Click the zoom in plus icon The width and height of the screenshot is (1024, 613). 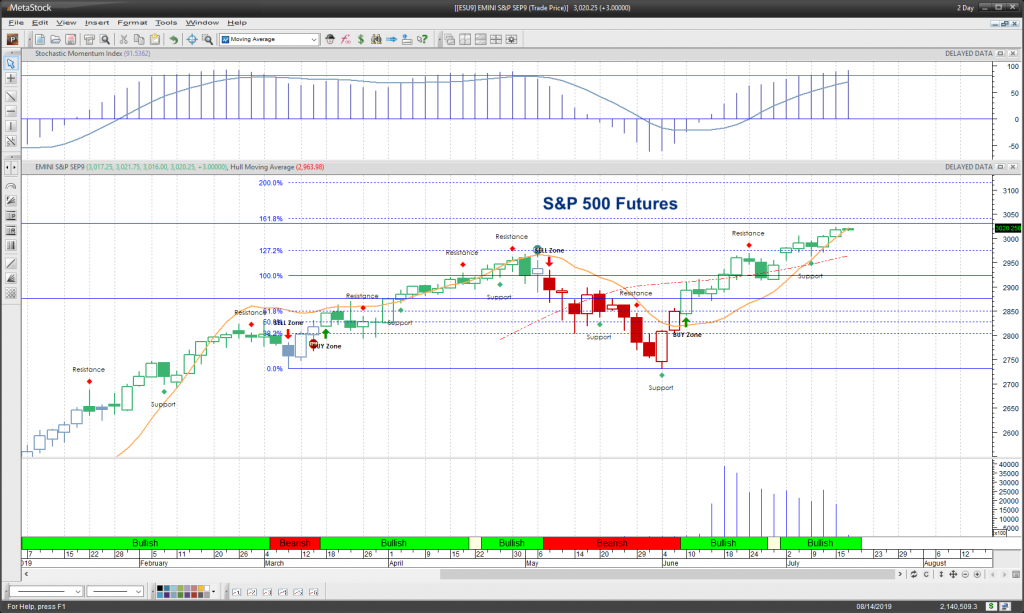click(x=978, y=574)
